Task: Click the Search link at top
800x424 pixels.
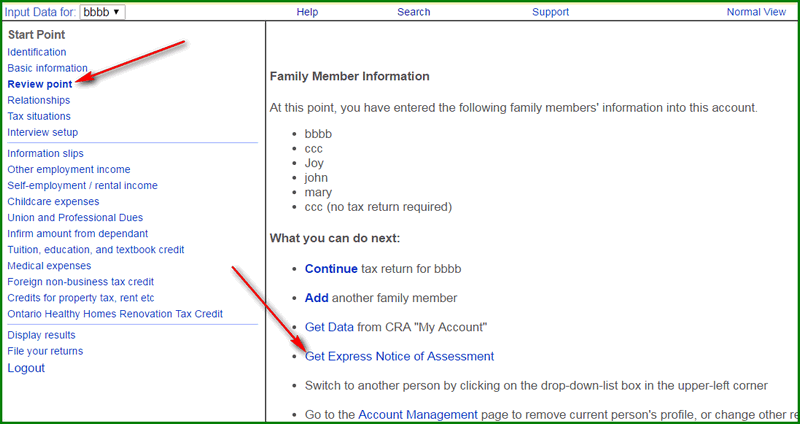Action: (413, 12)
